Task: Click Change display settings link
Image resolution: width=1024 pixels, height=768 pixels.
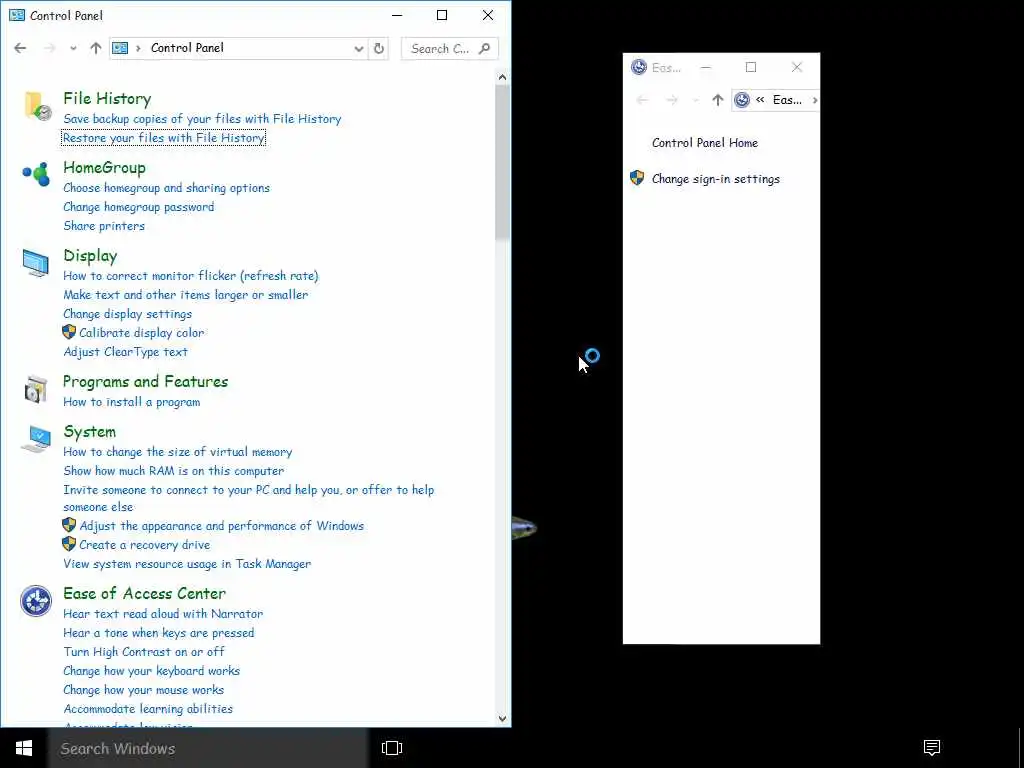Action: pos(127,313)
